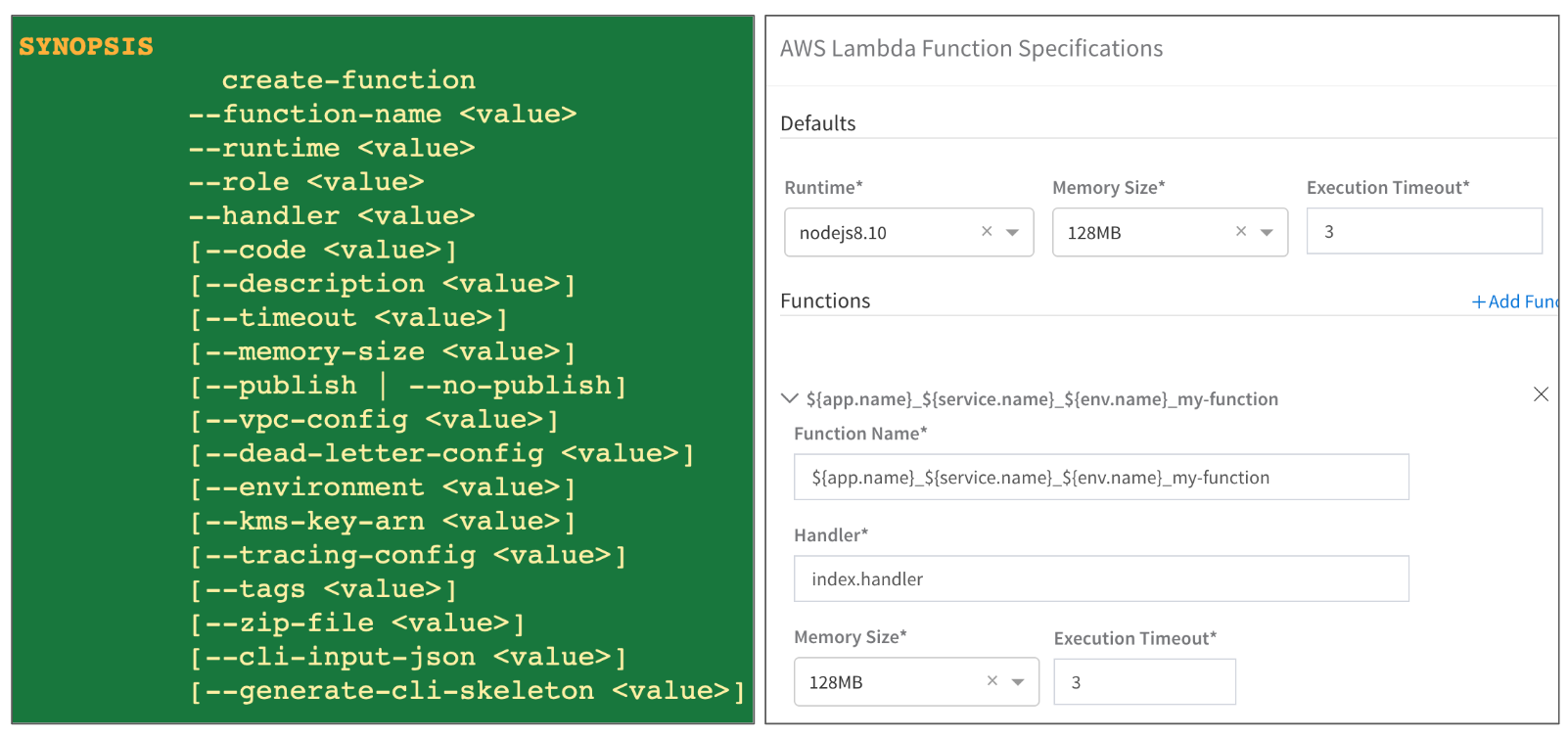
Task: Click the --role <value> line
Action: coord(306,181)
